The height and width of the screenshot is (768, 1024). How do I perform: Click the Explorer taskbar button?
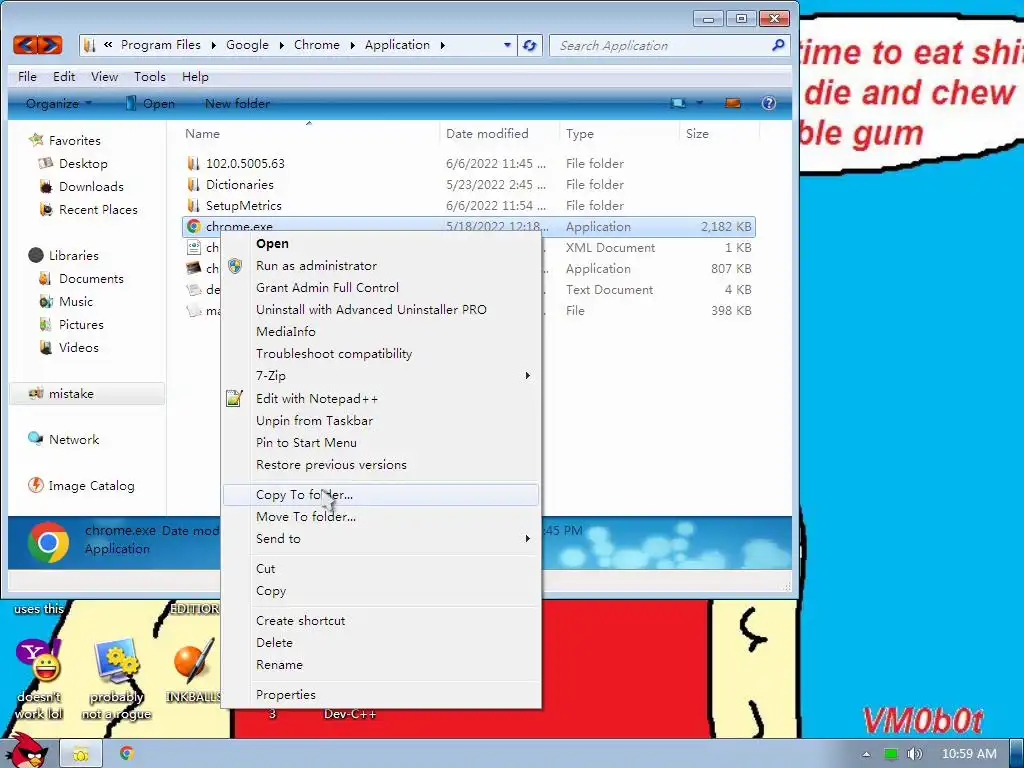pyautogui.click(x=81, y=754)
